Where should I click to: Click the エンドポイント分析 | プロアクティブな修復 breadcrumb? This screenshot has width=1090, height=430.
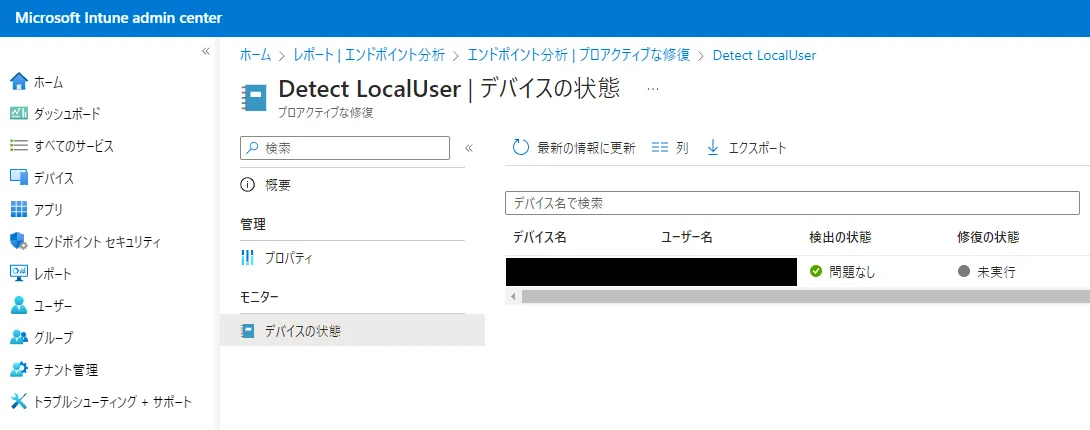click(x=579, y=55)
